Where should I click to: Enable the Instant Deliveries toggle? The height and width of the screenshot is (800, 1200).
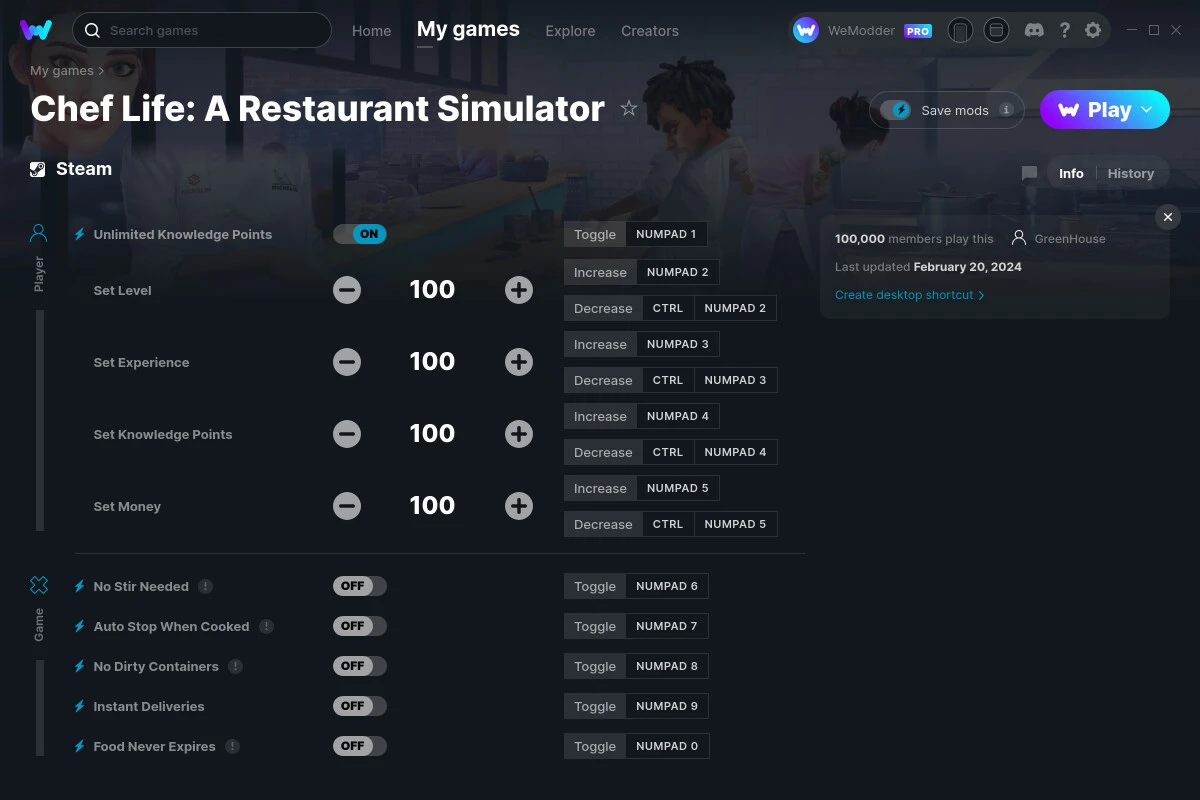click(359, 706)
